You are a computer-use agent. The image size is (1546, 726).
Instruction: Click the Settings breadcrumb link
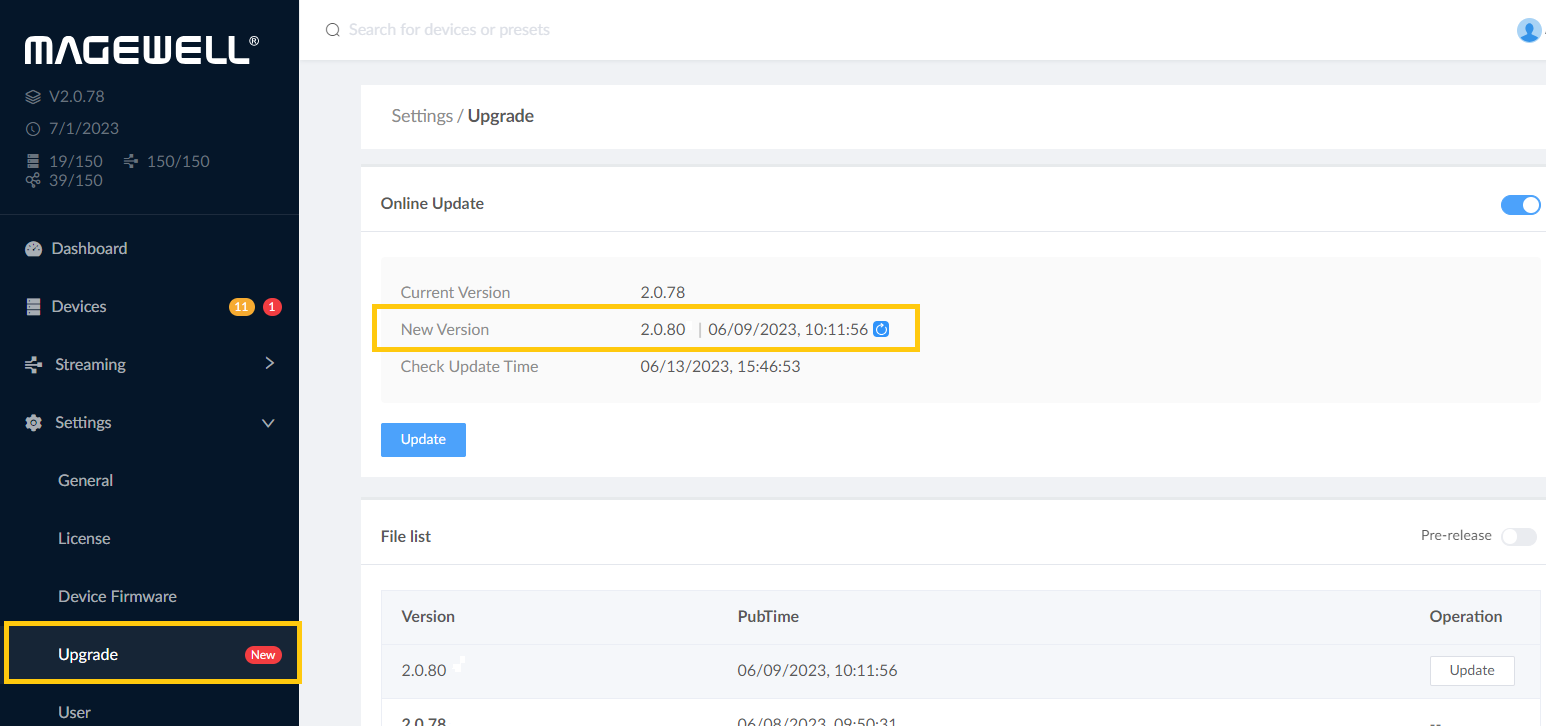coord(421,116)
